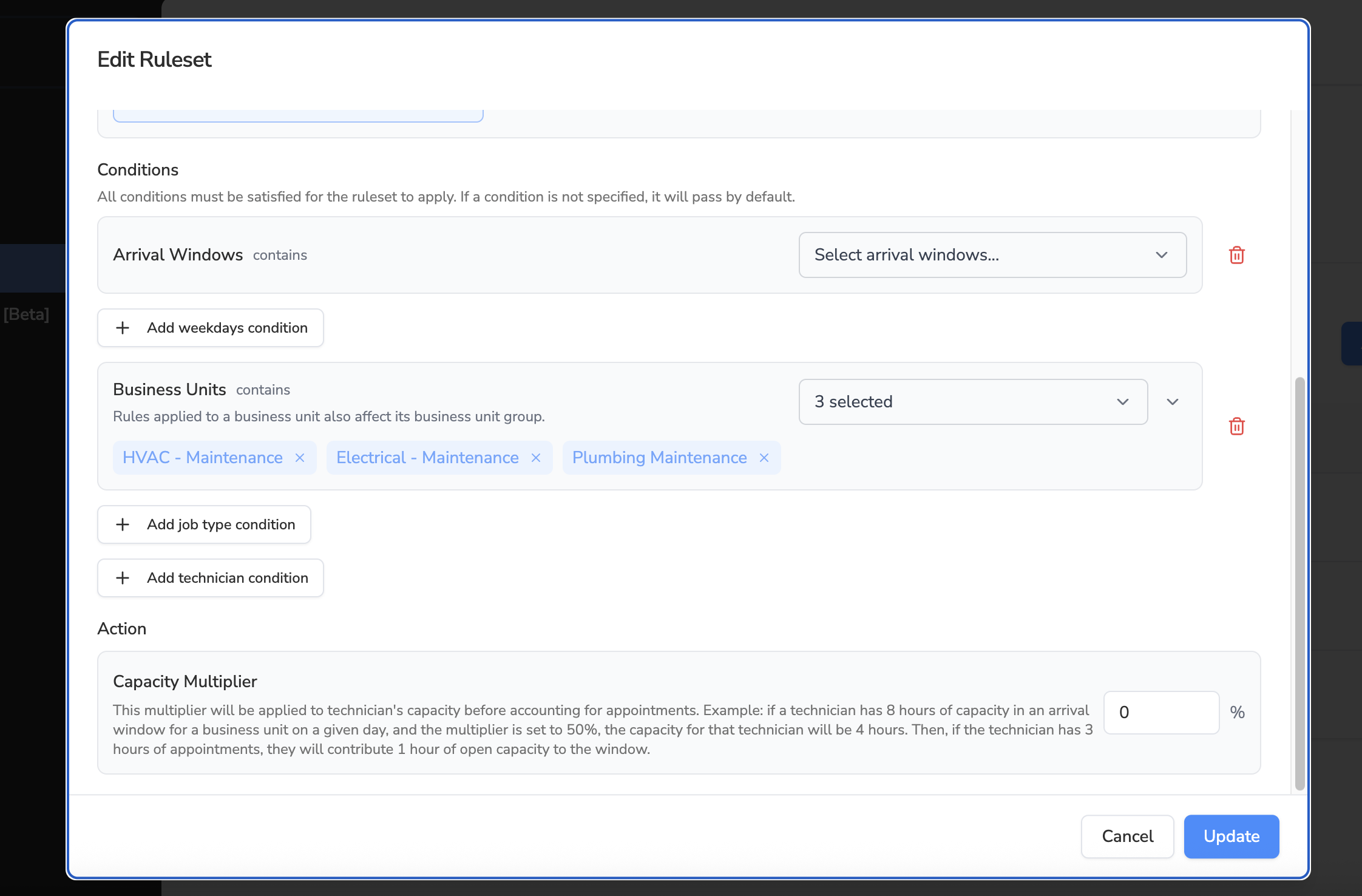Focus the Capacity Multiplier percent field
The height and width of the screenshot is (896, 1362).
click(x=1160, y=712)
